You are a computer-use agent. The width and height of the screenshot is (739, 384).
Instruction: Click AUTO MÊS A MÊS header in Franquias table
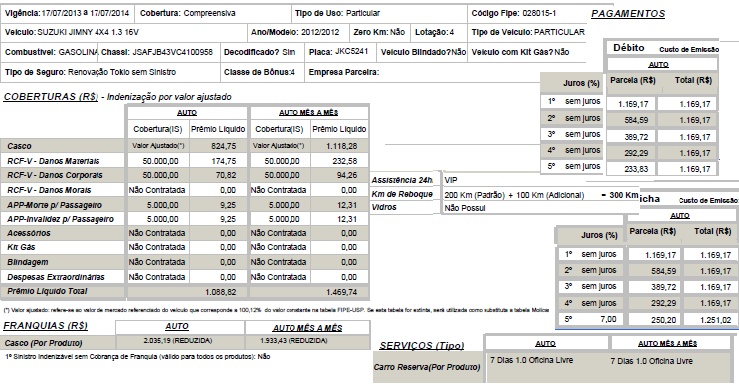tap(307, 328)
